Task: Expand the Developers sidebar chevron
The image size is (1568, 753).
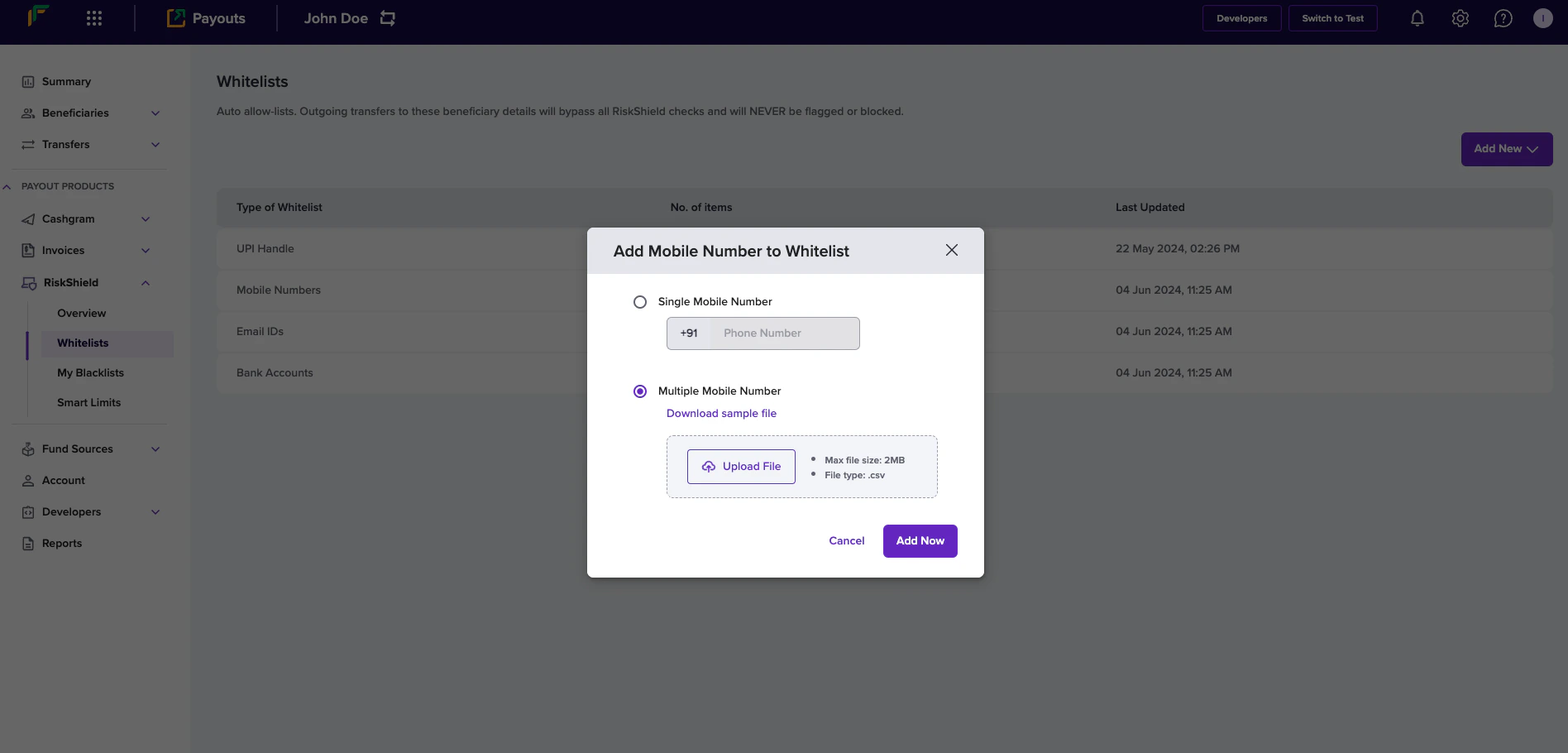Action: tap(155, 512)
